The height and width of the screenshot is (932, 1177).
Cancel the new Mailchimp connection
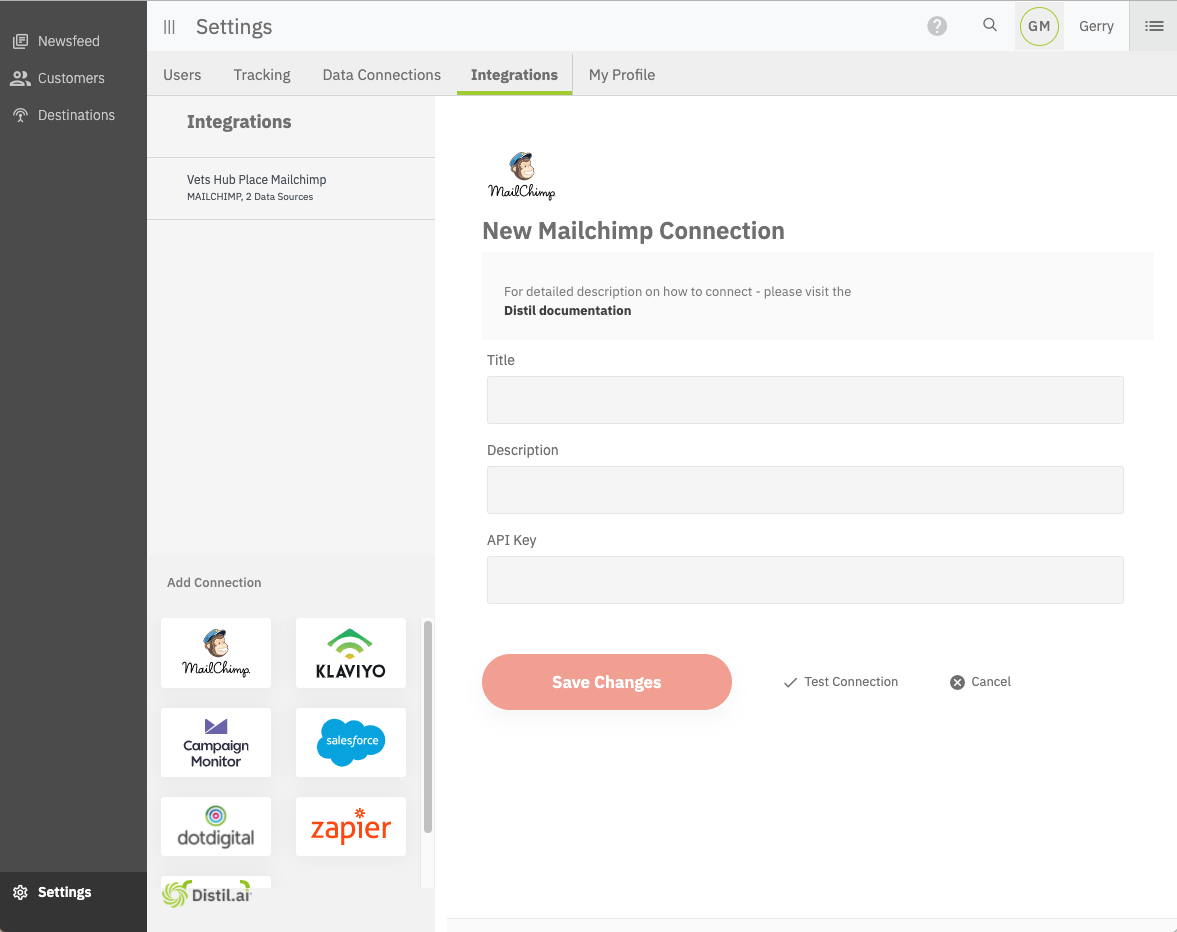[x=980, y=682]
